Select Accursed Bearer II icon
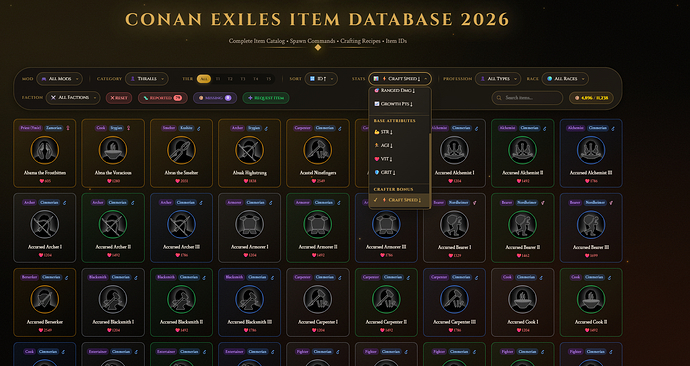690x366 pixels. (522, 224)
